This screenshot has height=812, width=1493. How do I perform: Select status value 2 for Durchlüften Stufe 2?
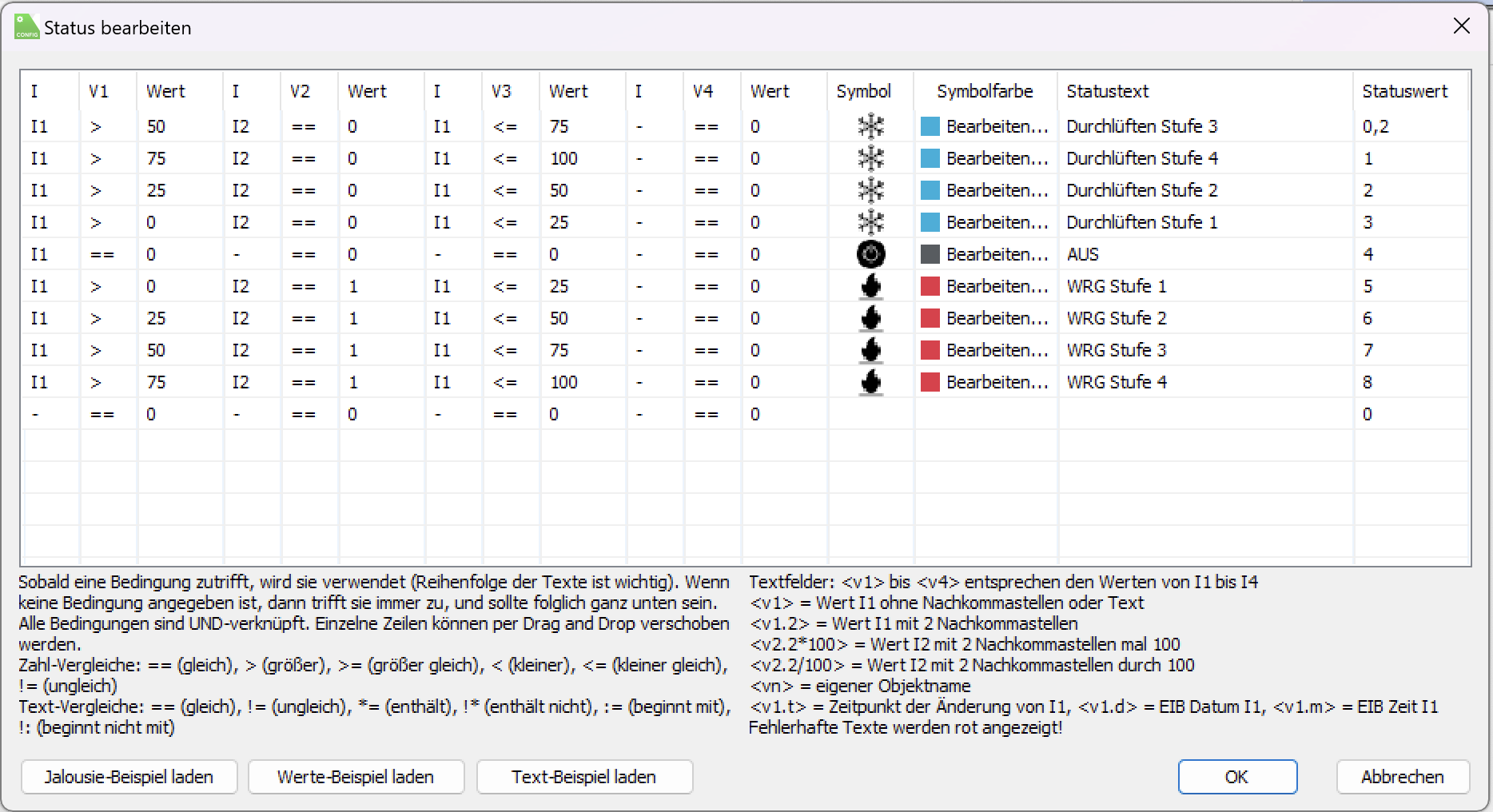[x=1411, y=190]
